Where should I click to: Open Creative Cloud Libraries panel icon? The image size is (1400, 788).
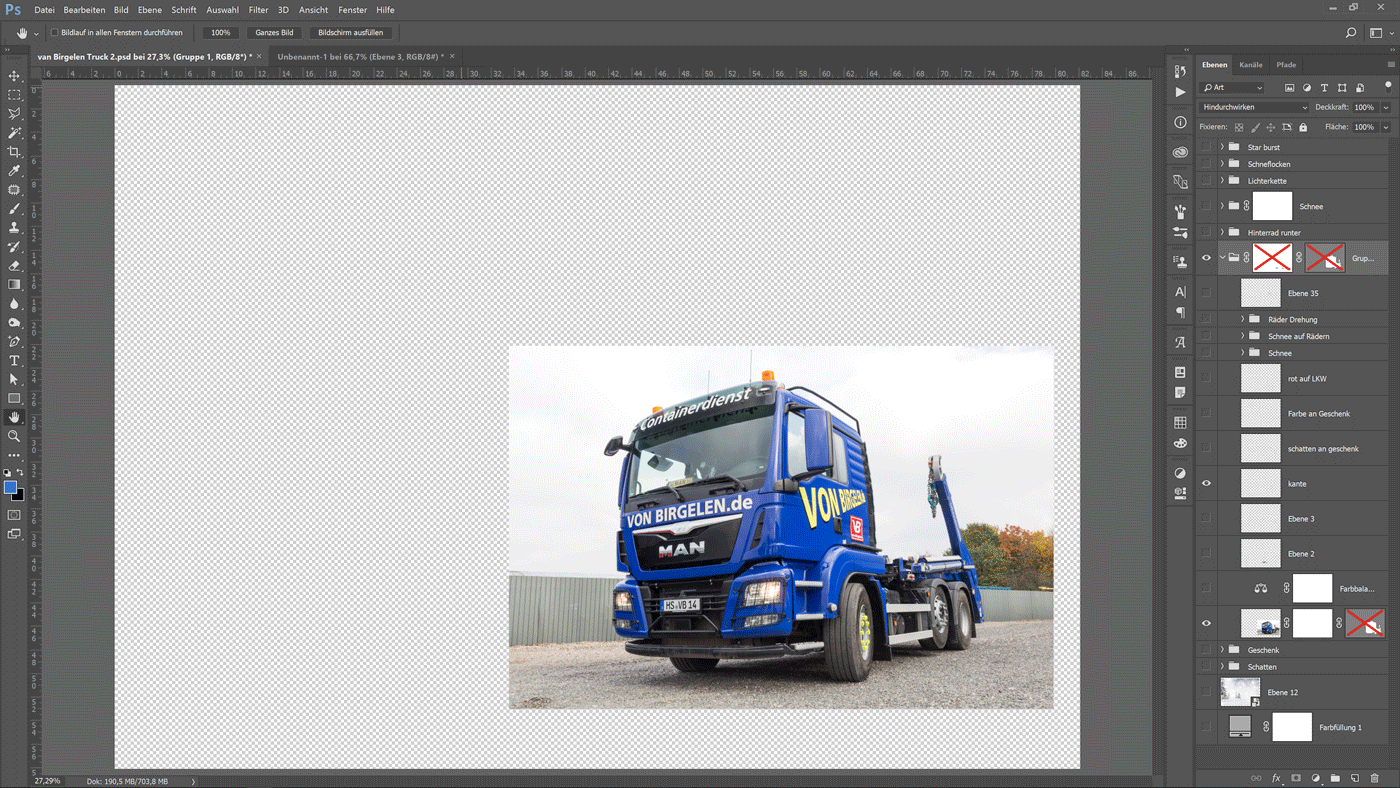click(x=1180, y=152)
